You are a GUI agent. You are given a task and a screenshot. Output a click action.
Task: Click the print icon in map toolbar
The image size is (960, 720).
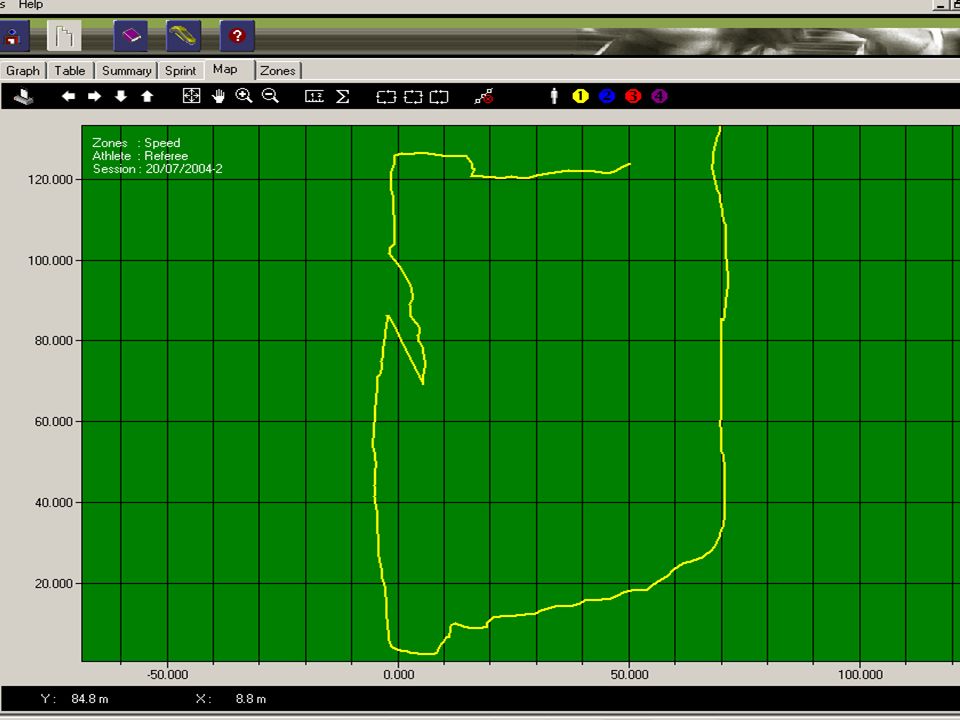pyautogui.click(x=24, y=97)
